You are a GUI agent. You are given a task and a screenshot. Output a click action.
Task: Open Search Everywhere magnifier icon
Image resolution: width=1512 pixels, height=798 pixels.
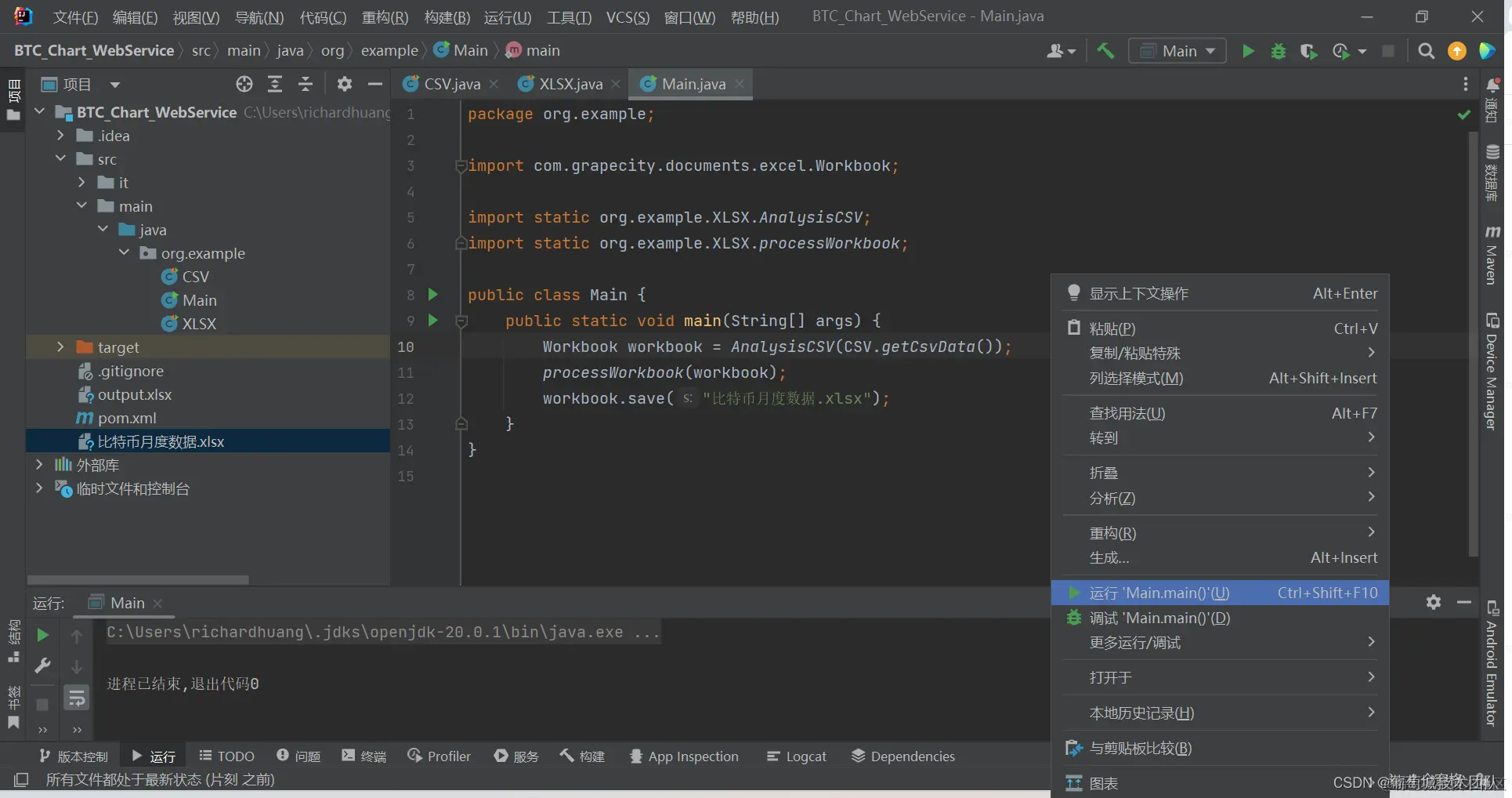1427,51
